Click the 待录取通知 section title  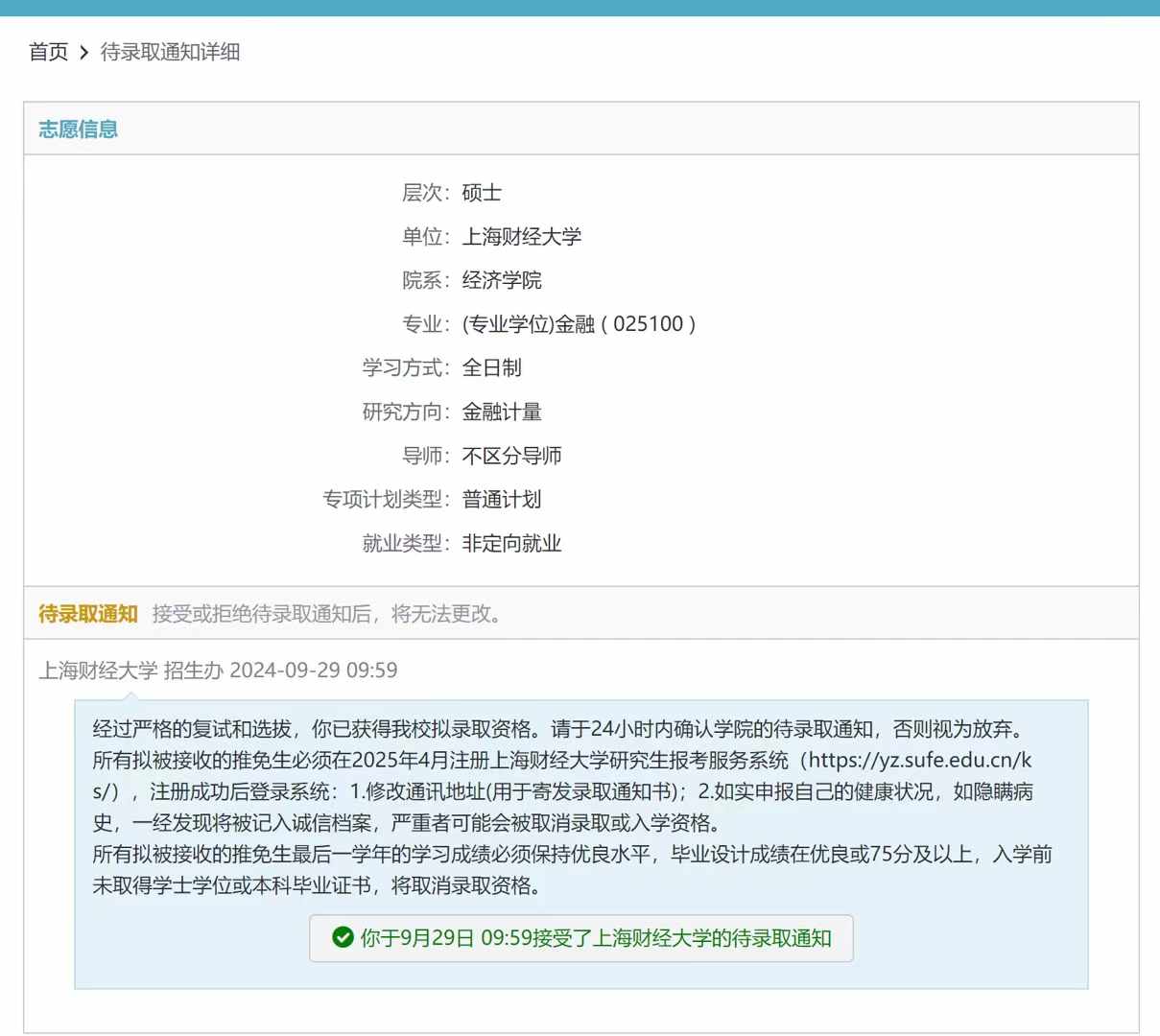pos(88,614)
